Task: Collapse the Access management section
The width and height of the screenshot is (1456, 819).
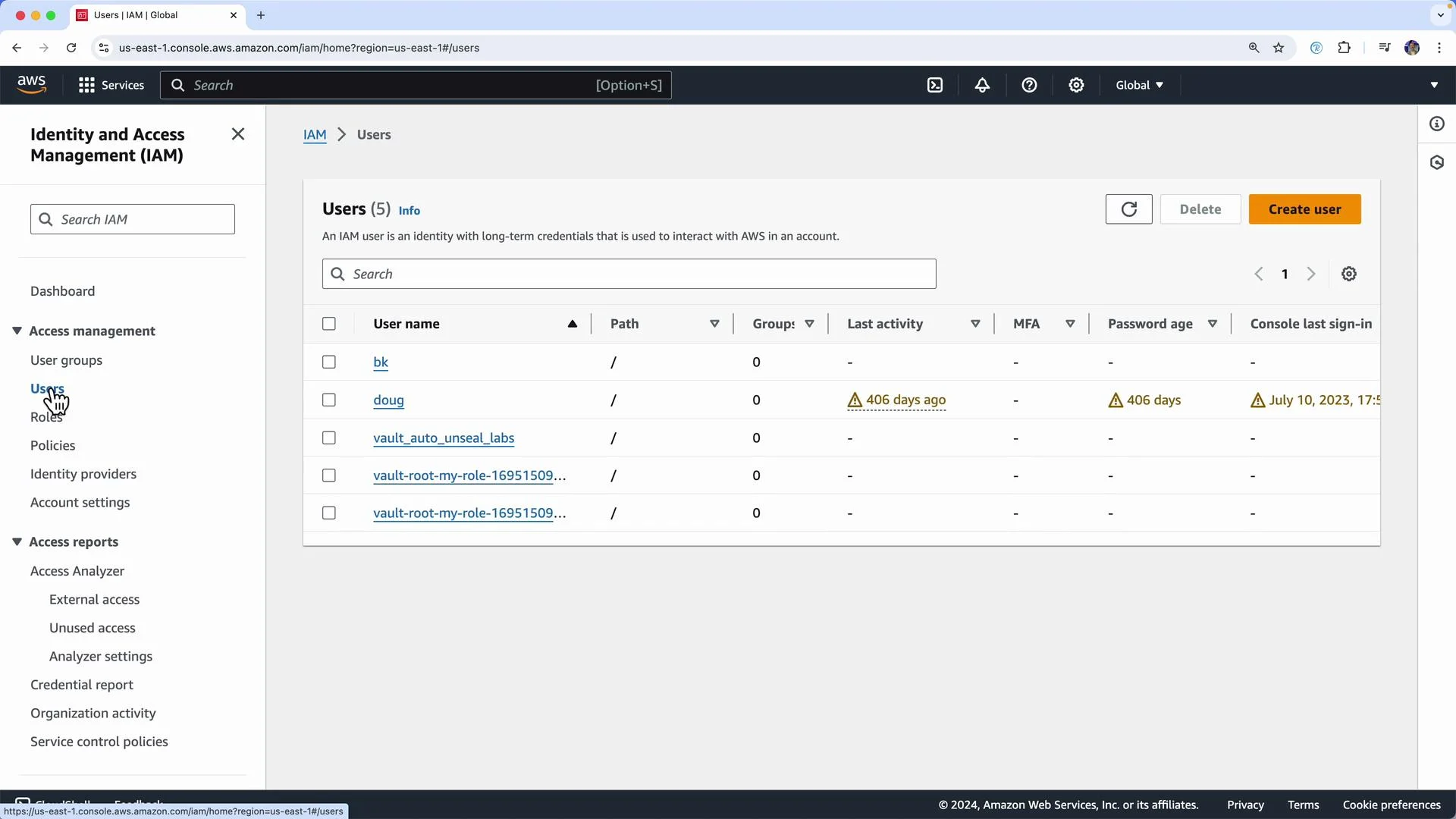Action: click(17, 331)
